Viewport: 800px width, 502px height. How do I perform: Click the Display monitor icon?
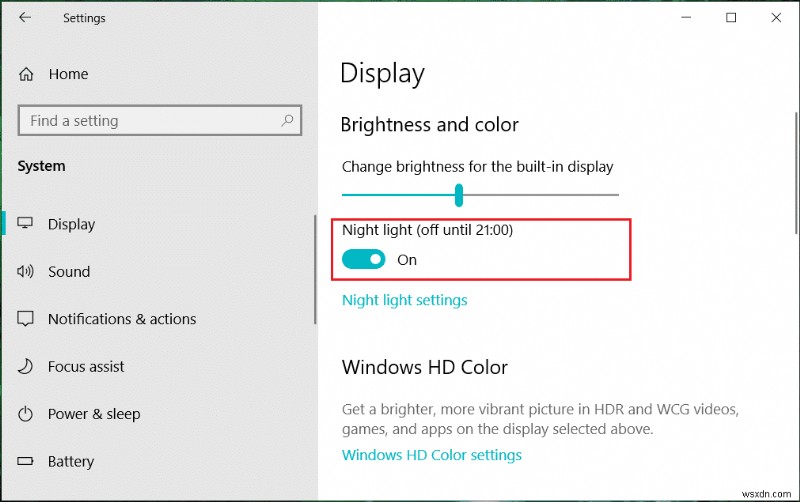26,224
